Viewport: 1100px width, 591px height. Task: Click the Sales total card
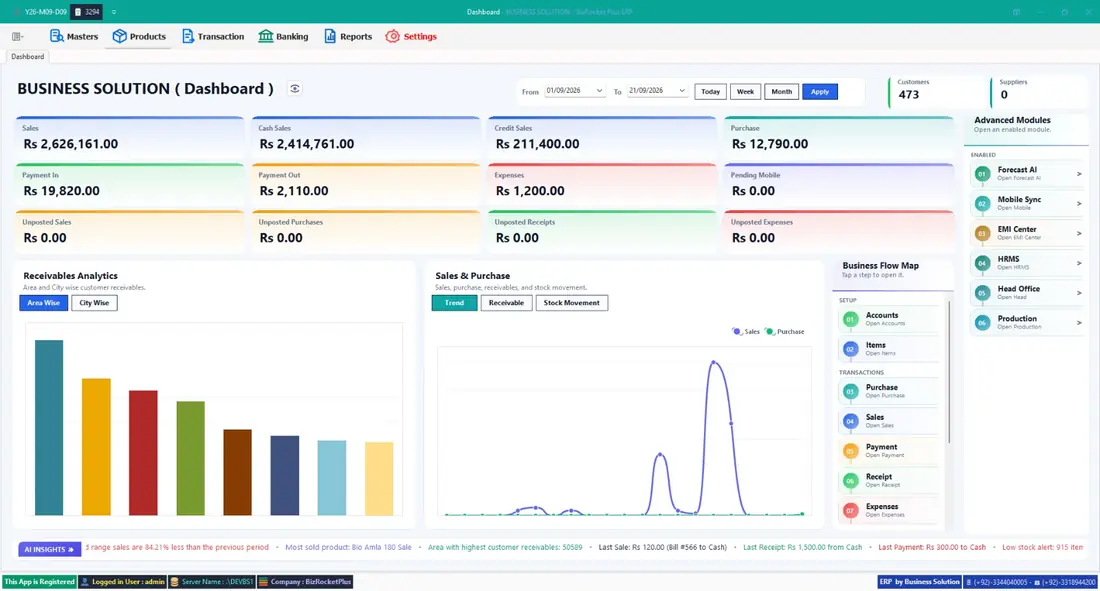pos(130,138)
